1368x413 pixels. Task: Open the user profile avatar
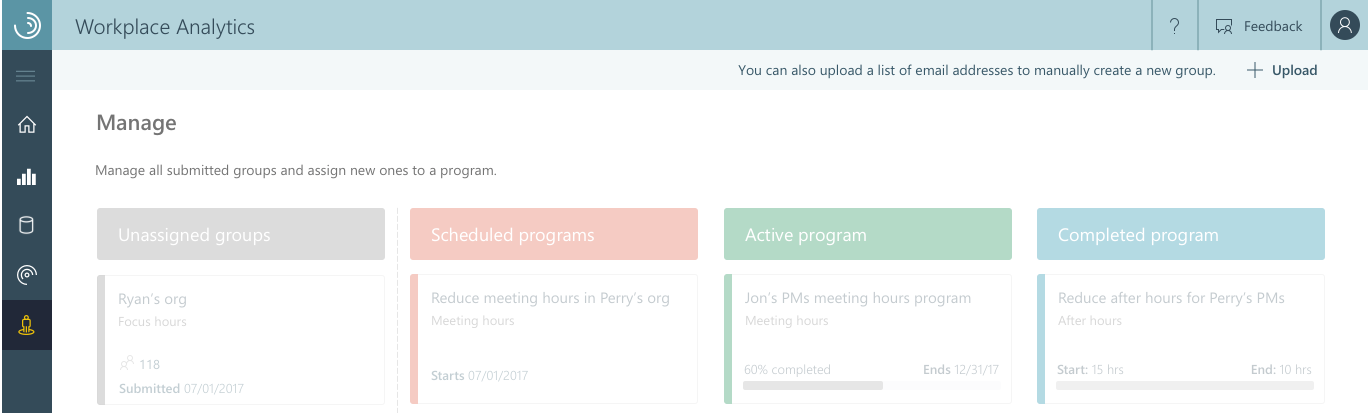pos(1343,26)
